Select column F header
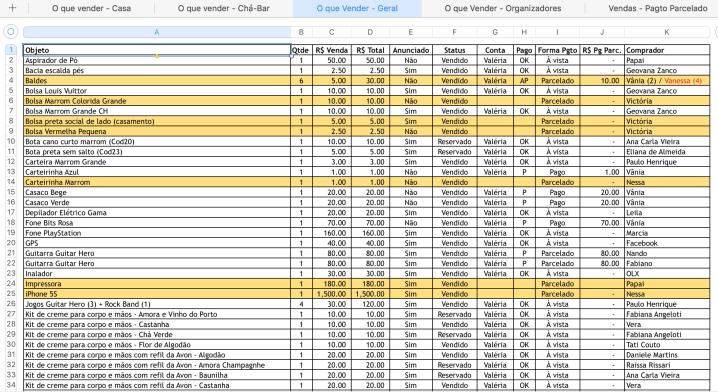 coord(454,32)
